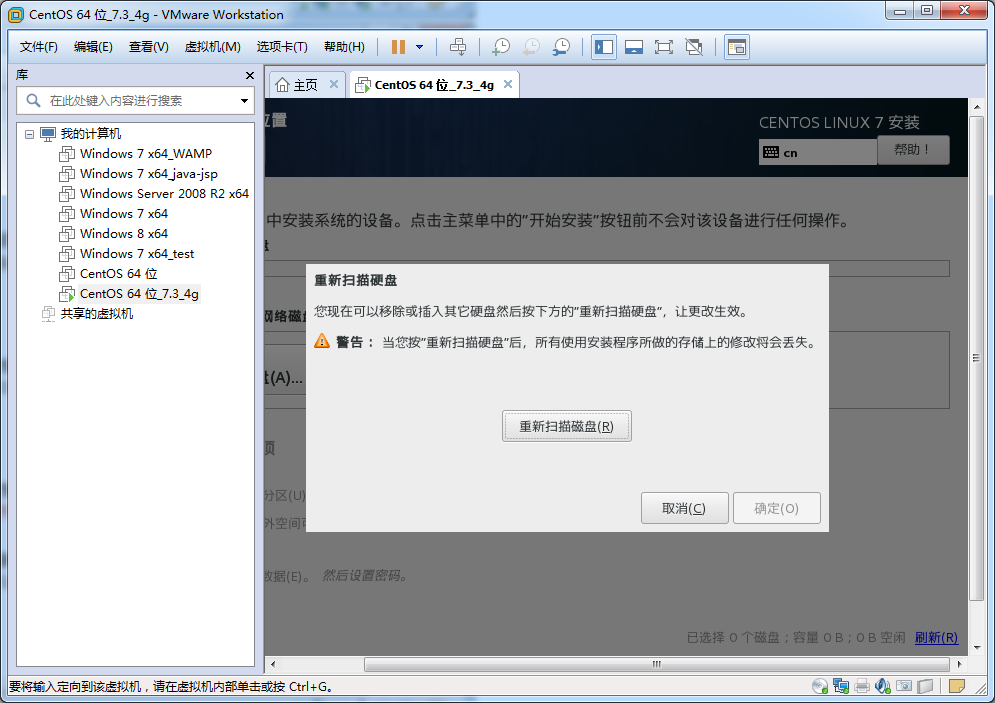Click the keyboard icon beside cn
Image resolution: width=995 pixels, height=703 pixels.
tap(771, 152)
